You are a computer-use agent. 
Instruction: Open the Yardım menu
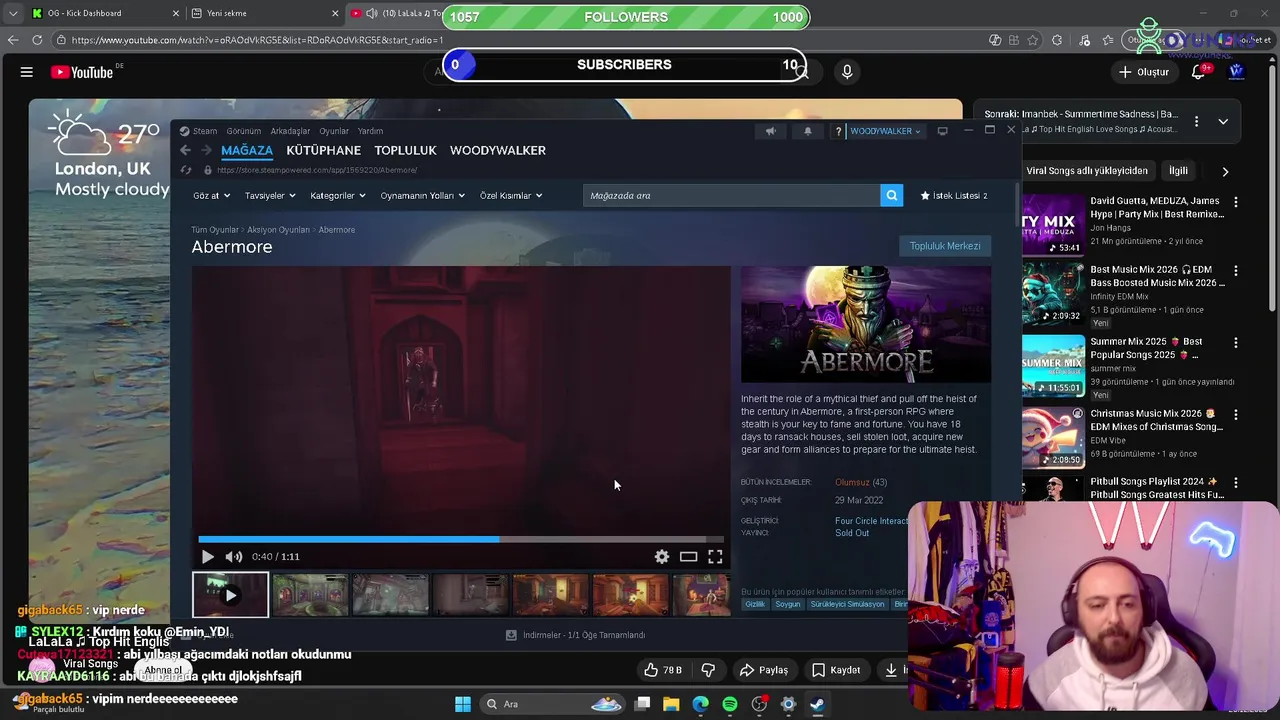click(370, 131)
